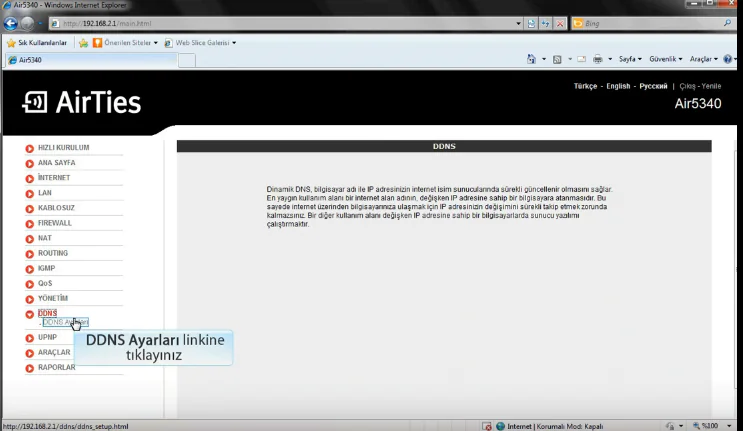
Task: Click the add-to-favorites bar star icon
Action: coord(83,43)
